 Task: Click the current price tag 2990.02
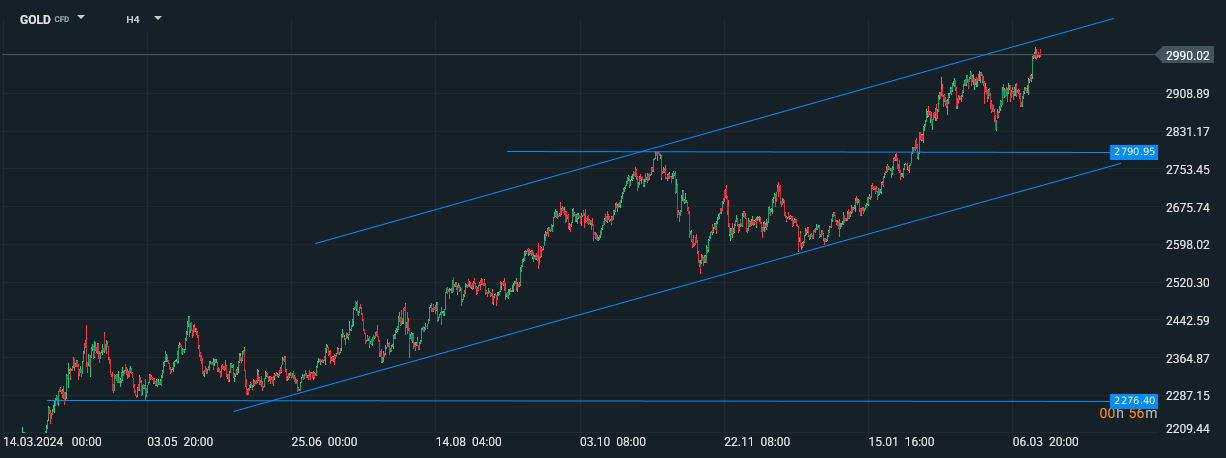click(1187, 56)
